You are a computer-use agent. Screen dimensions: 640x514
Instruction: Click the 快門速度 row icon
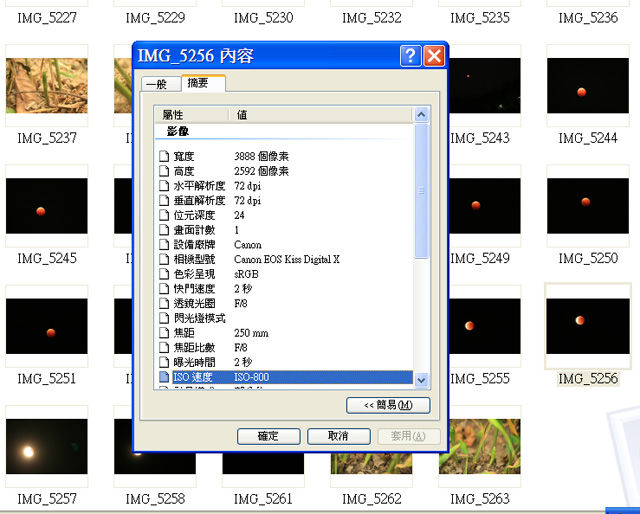(x=164, y=289)
